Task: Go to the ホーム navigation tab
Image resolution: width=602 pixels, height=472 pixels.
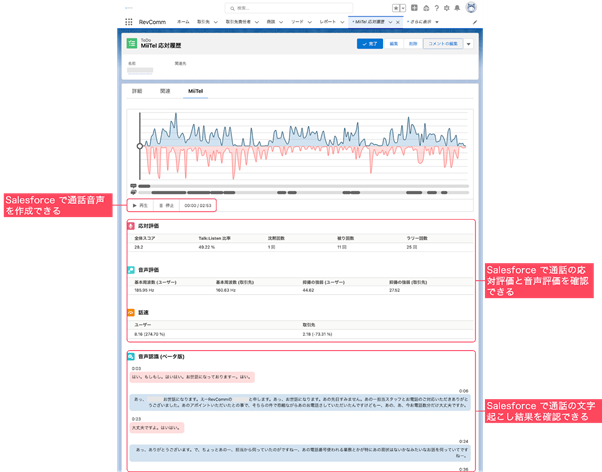Action: click(x=183, y=22)
